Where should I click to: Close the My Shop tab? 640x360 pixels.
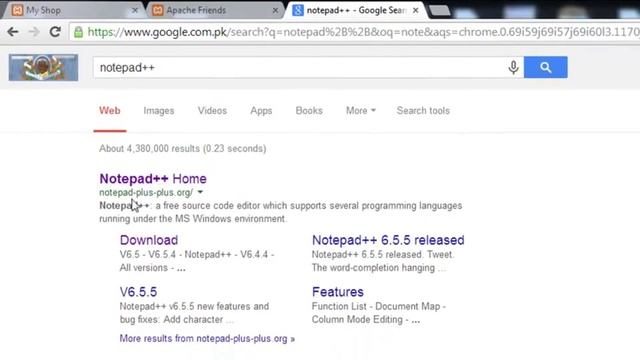135,10
